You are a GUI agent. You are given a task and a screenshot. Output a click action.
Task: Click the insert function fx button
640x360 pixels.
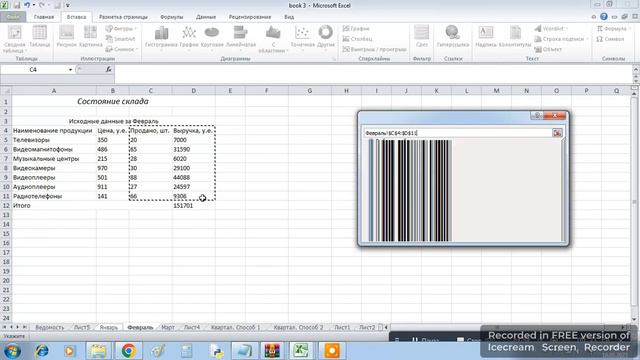pyautogui.click(x=108, y=70)
